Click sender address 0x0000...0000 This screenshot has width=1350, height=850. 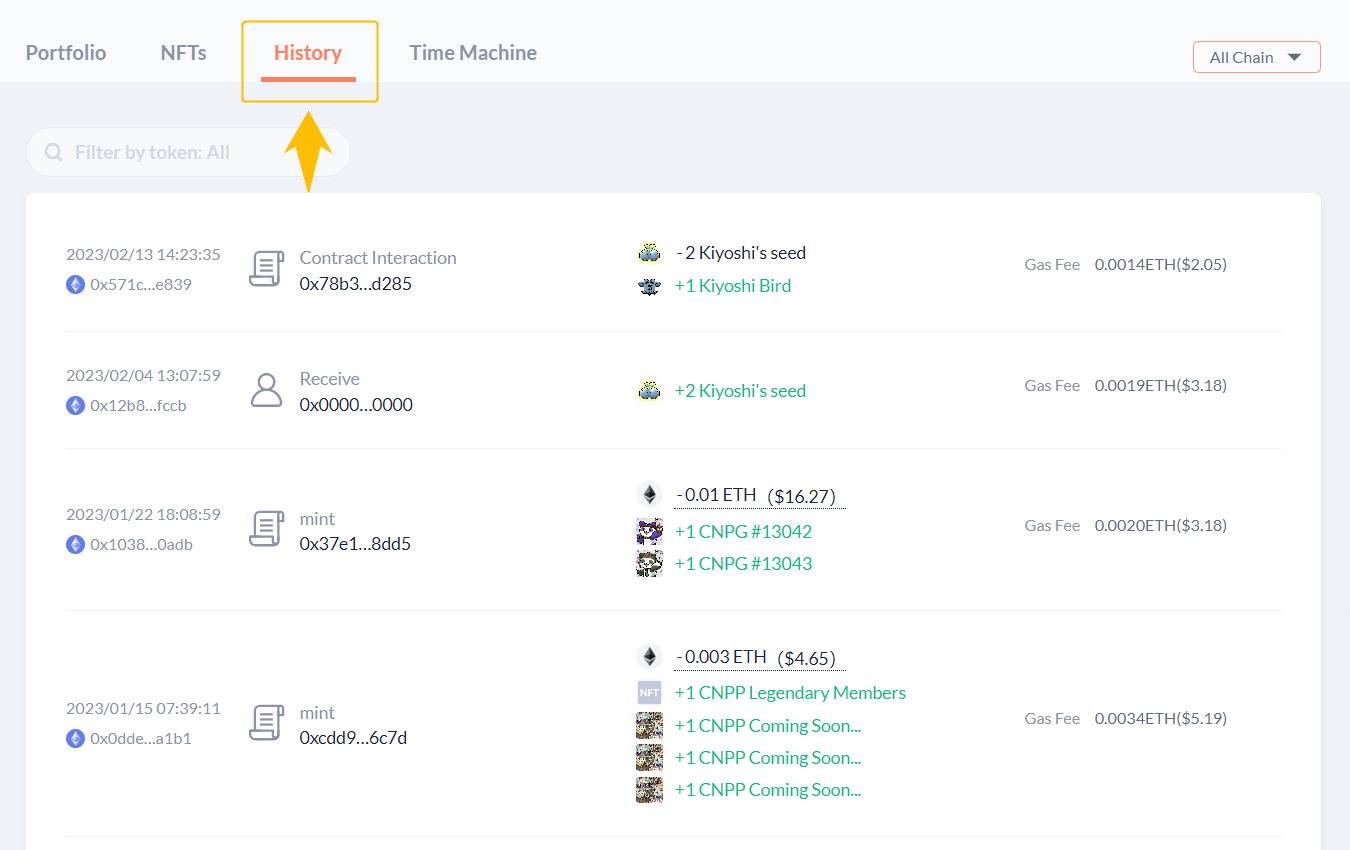pyautogui.click(x=356, y=404)
